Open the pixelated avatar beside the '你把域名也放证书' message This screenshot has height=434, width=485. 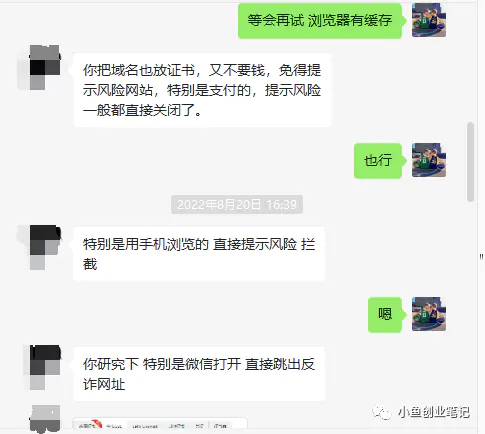40,67
